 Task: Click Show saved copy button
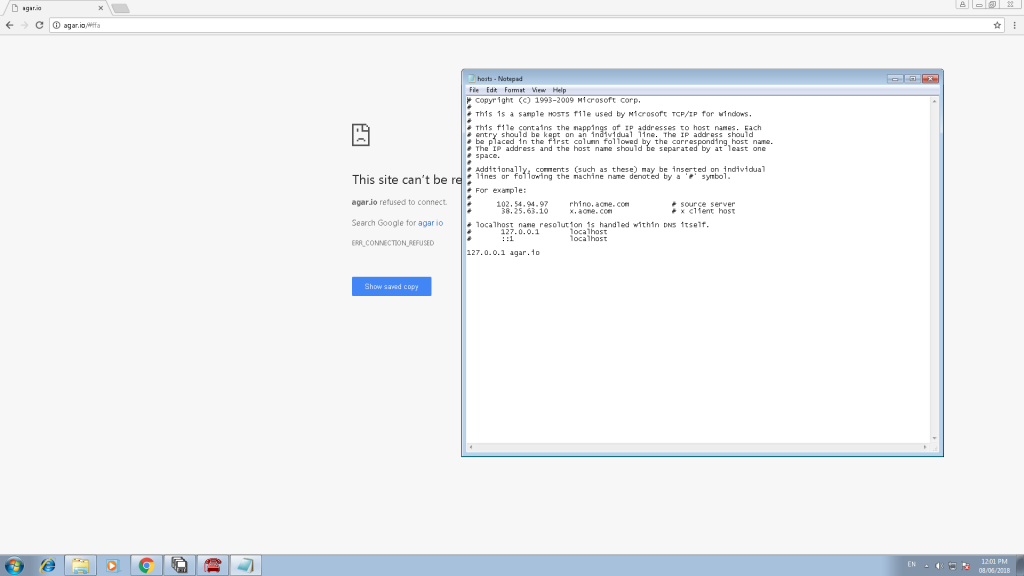(391, 286)
